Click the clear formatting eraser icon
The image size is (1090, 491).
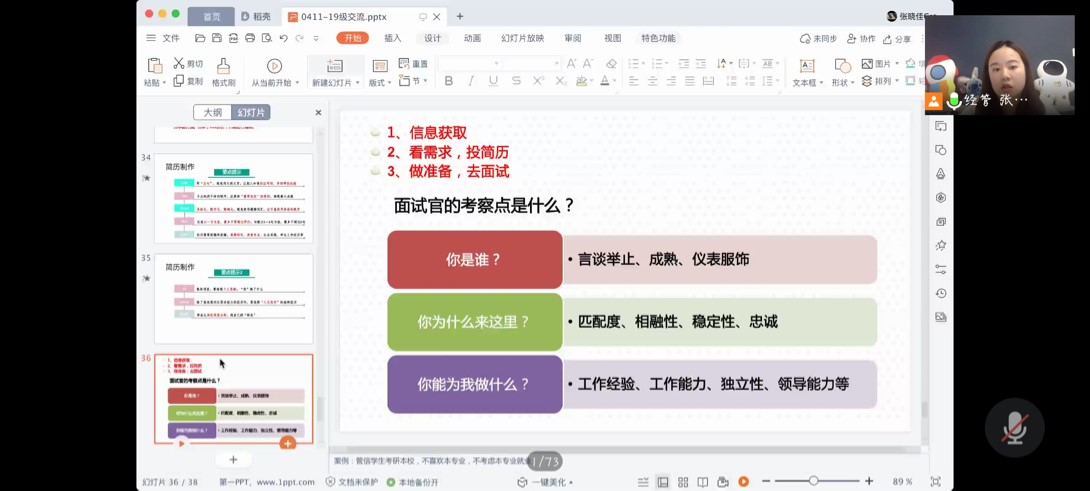click(611, 64)
